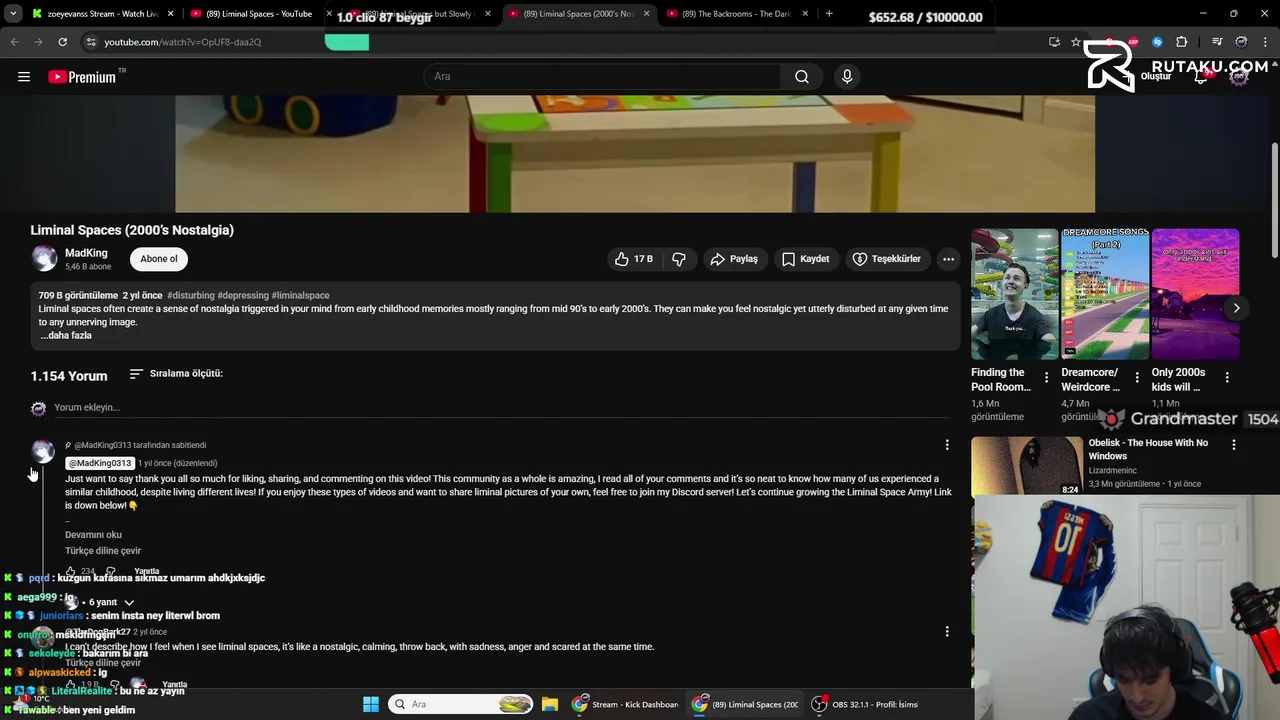The width and height of the screenshot is (1280, 720).
Task: Expand the 6 yanıt replies
Action: (x=112, y=603)
